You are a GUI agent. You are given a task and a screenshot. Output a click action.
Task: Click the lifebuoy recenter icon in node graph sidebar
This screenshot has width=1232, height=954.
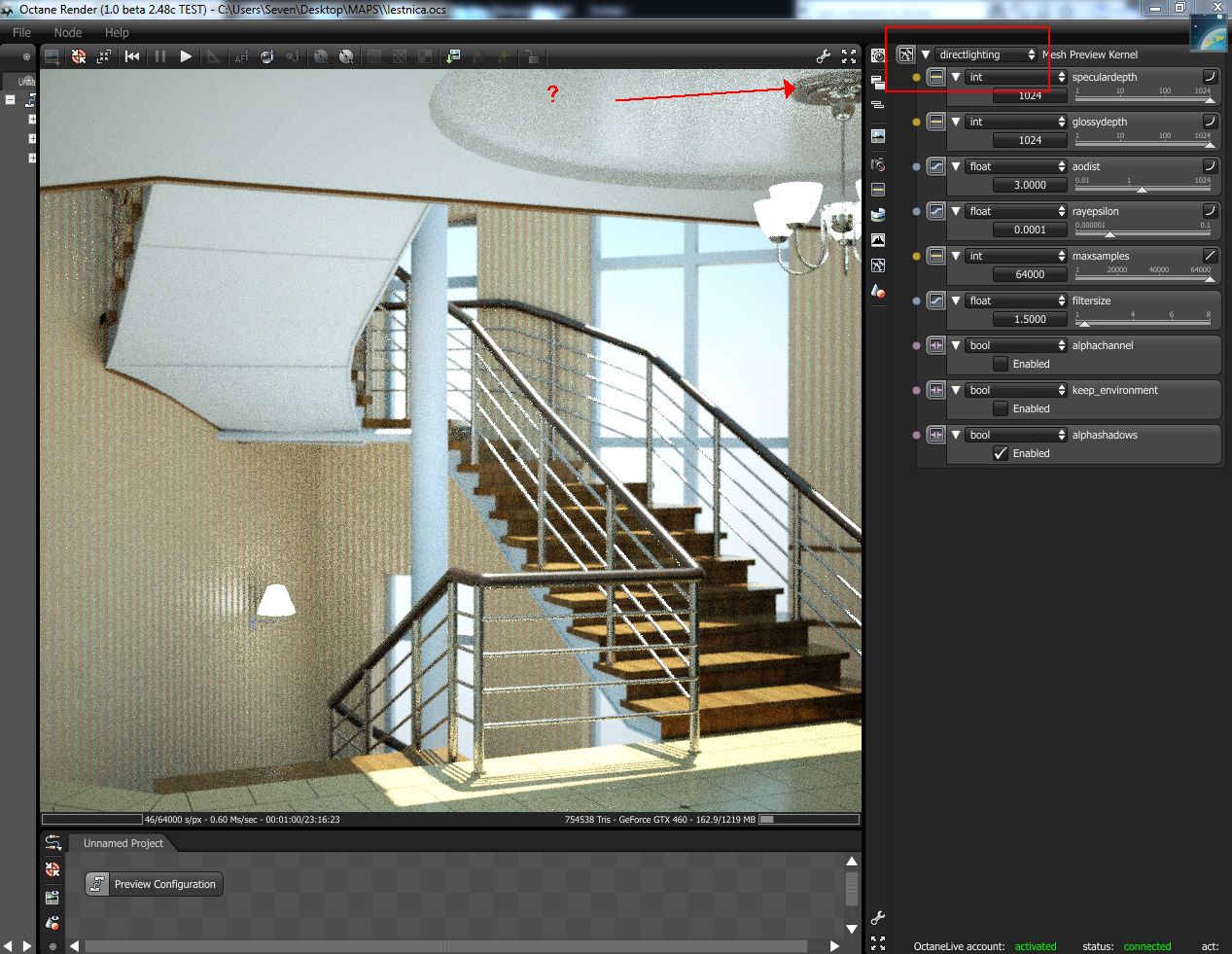click(53, 869)
